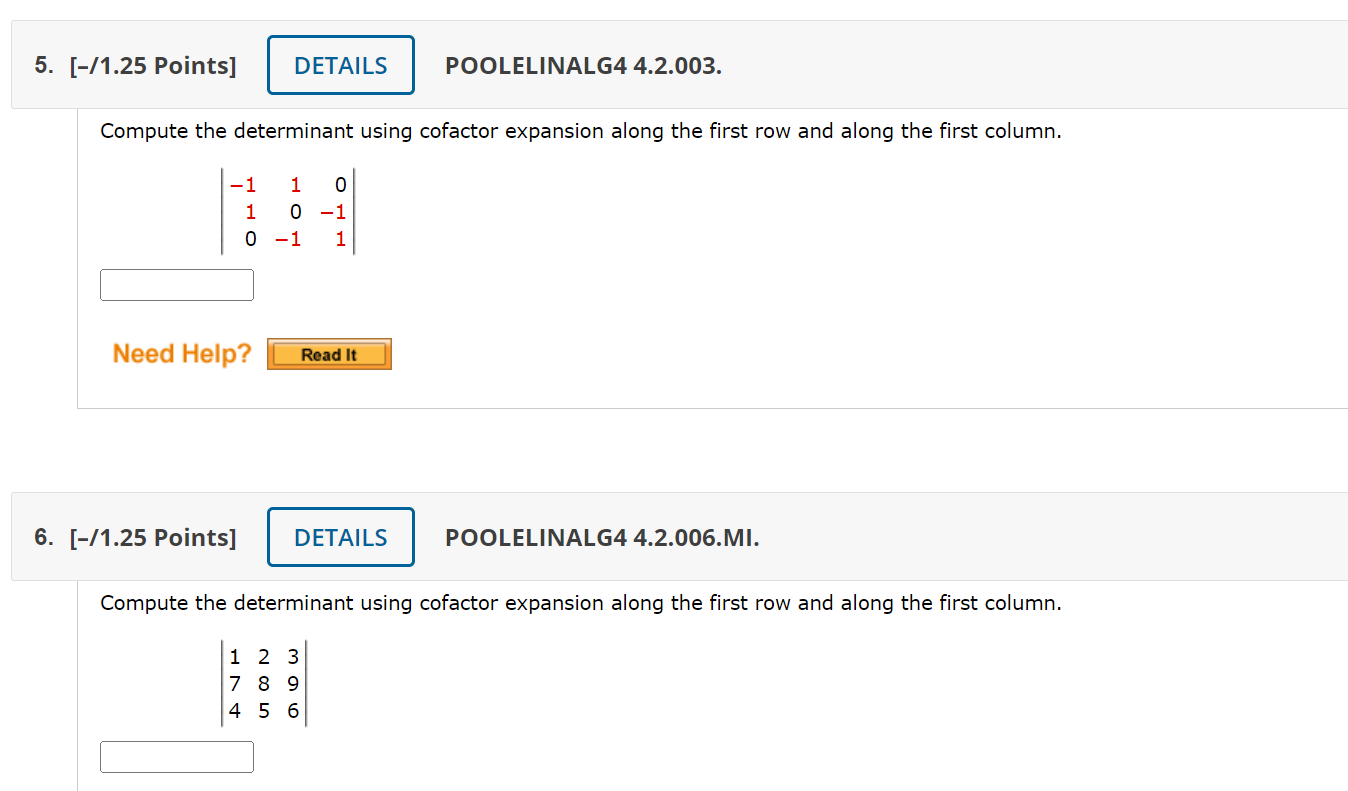This screenshot has height=791, width=1348.
Task: Select the POOLELINALG4 4.2.003 title
Action: 583,66
